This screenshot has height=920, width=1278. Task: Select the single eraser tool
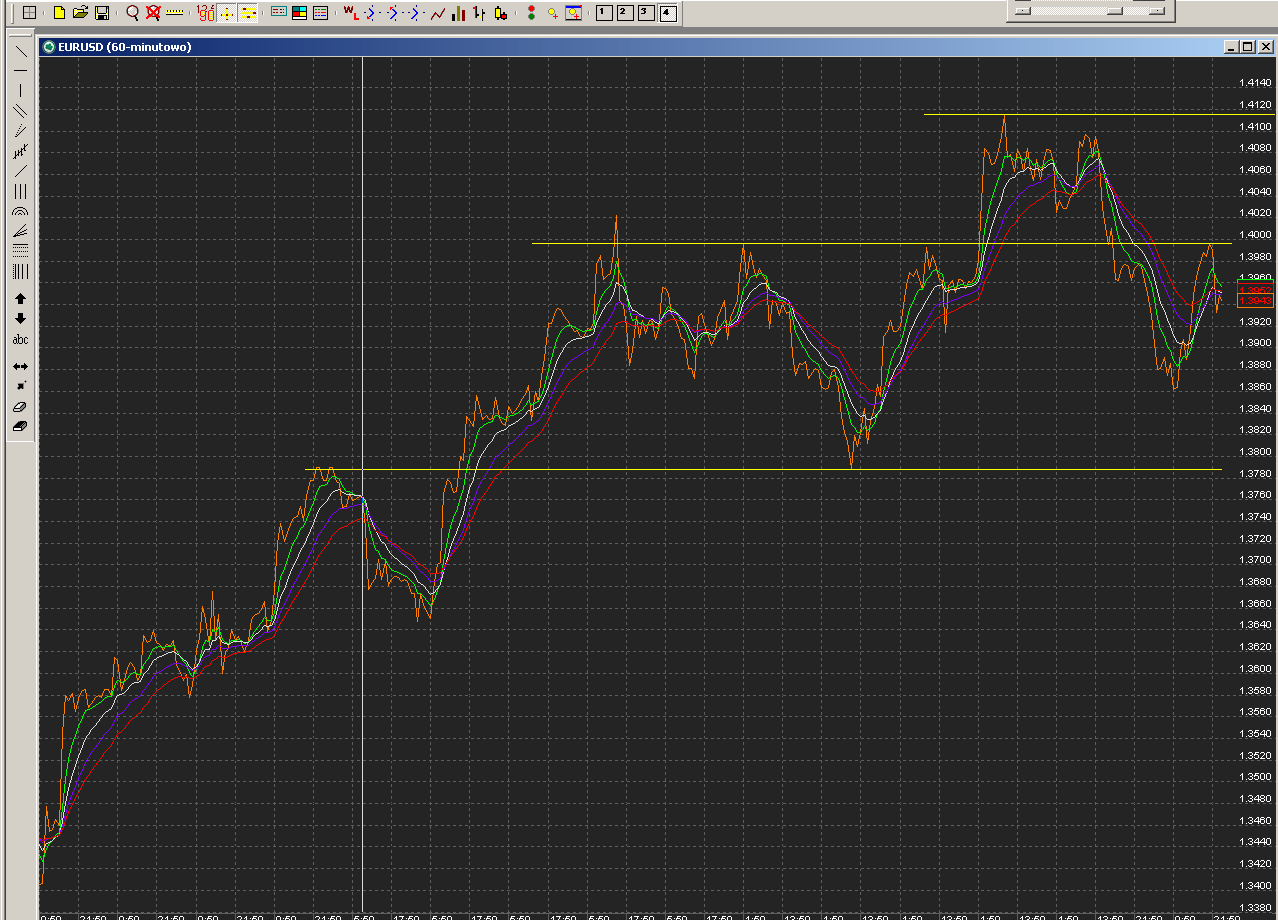[x=20, y=407]
